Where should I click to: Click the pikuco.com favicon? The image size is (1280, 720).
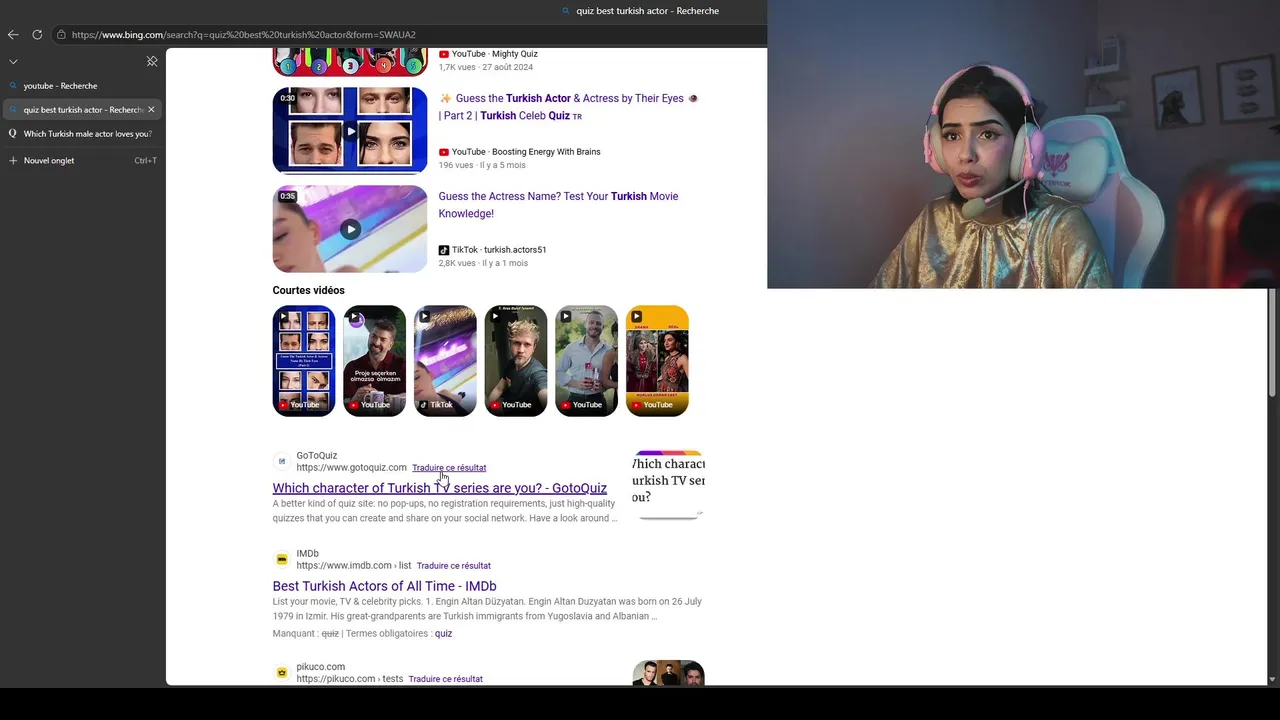(x=282, y=672)
